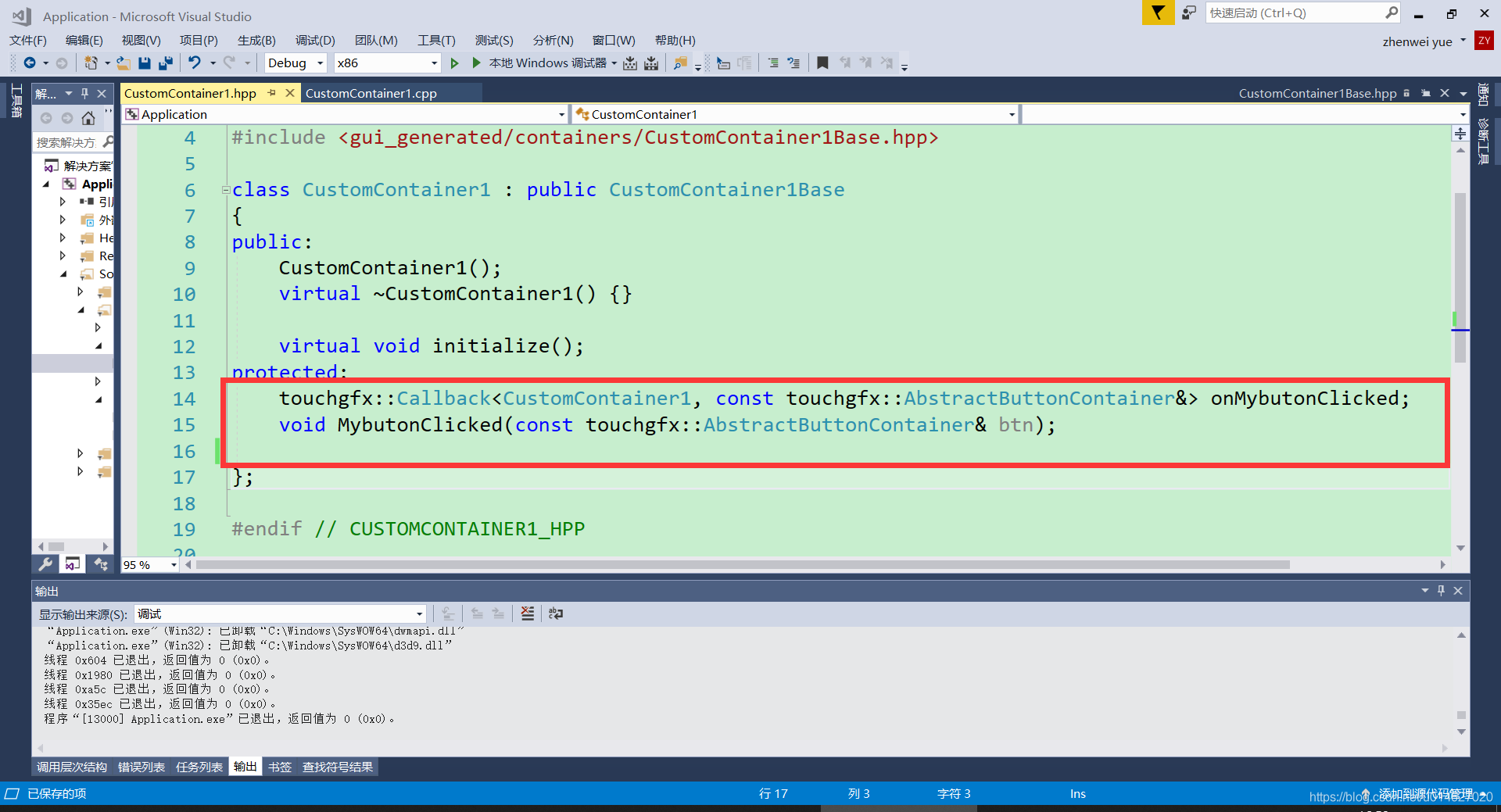Save the current file using the disk icon
The width and height of the screenshot is (1501, 812).
(145, 63)
